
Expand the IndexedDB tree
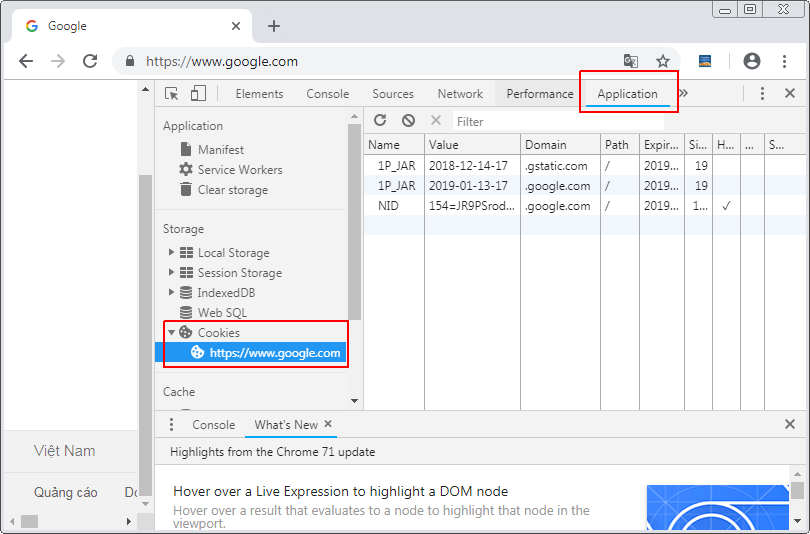click(x=171, y=292)
